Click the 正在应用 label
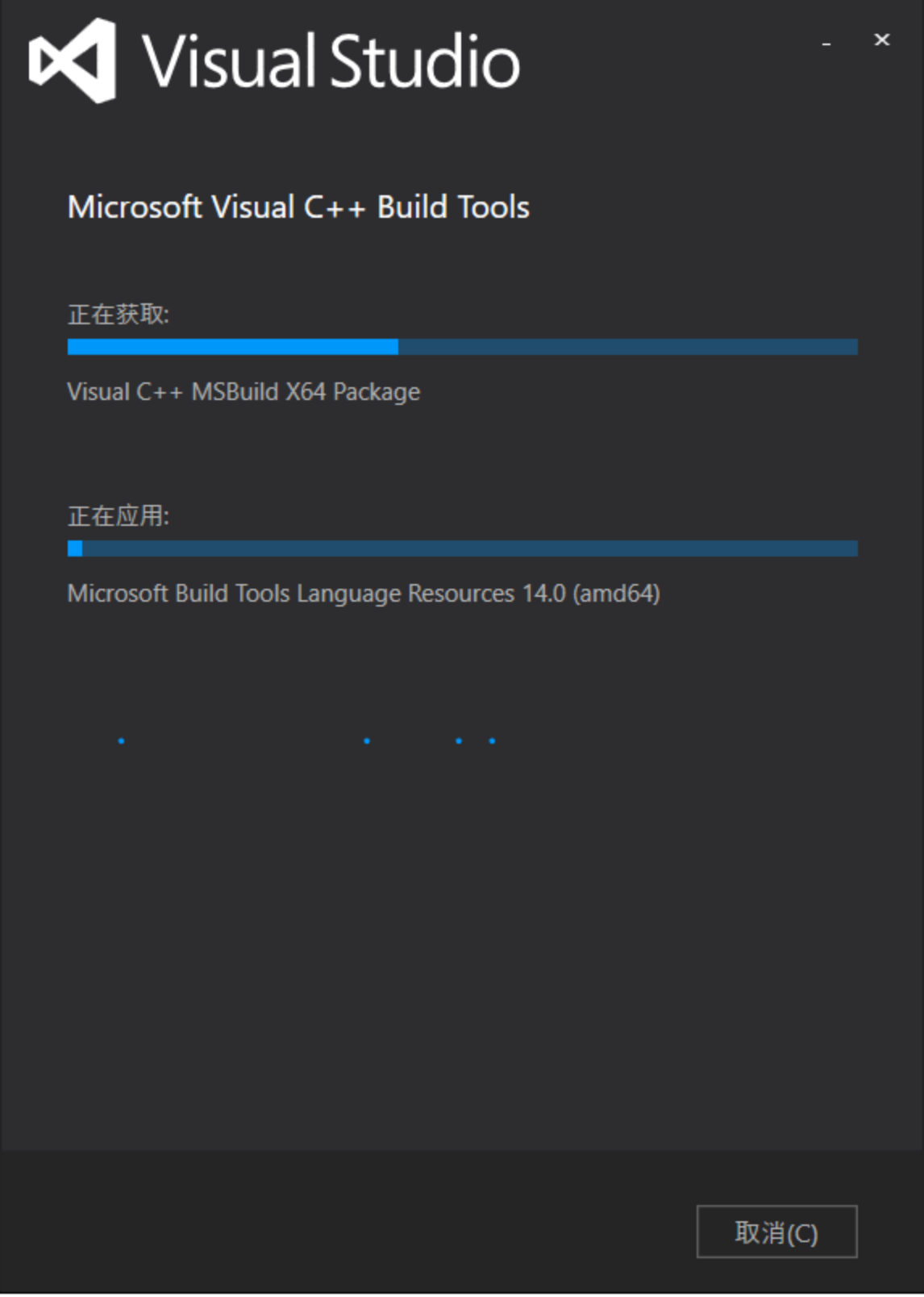The height and width of the screenshot is (1297, 924). pos(119,515)
